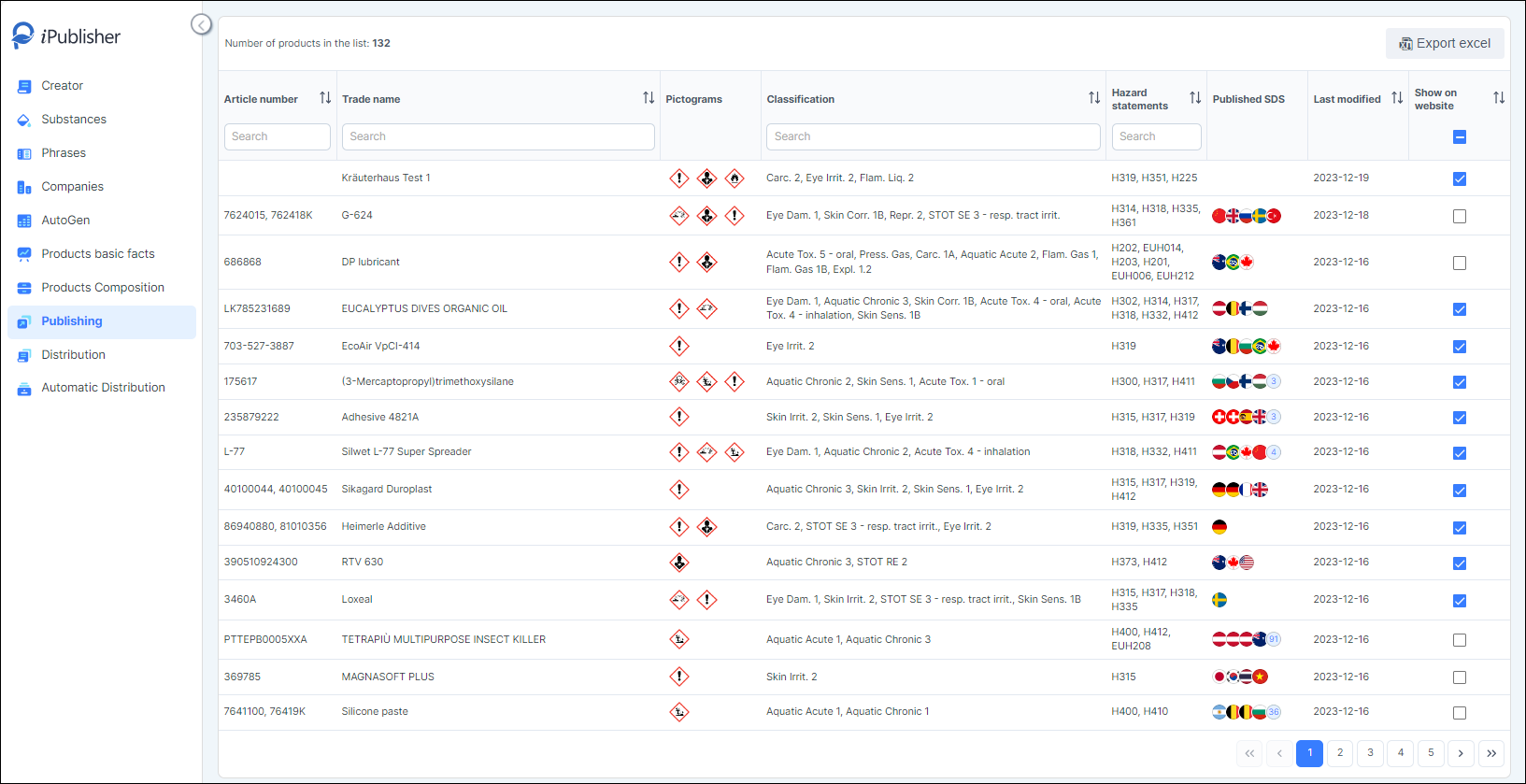Check Show on website for Silicone paste
This screenshot has height=784, width=1526.
point(1460,713)
